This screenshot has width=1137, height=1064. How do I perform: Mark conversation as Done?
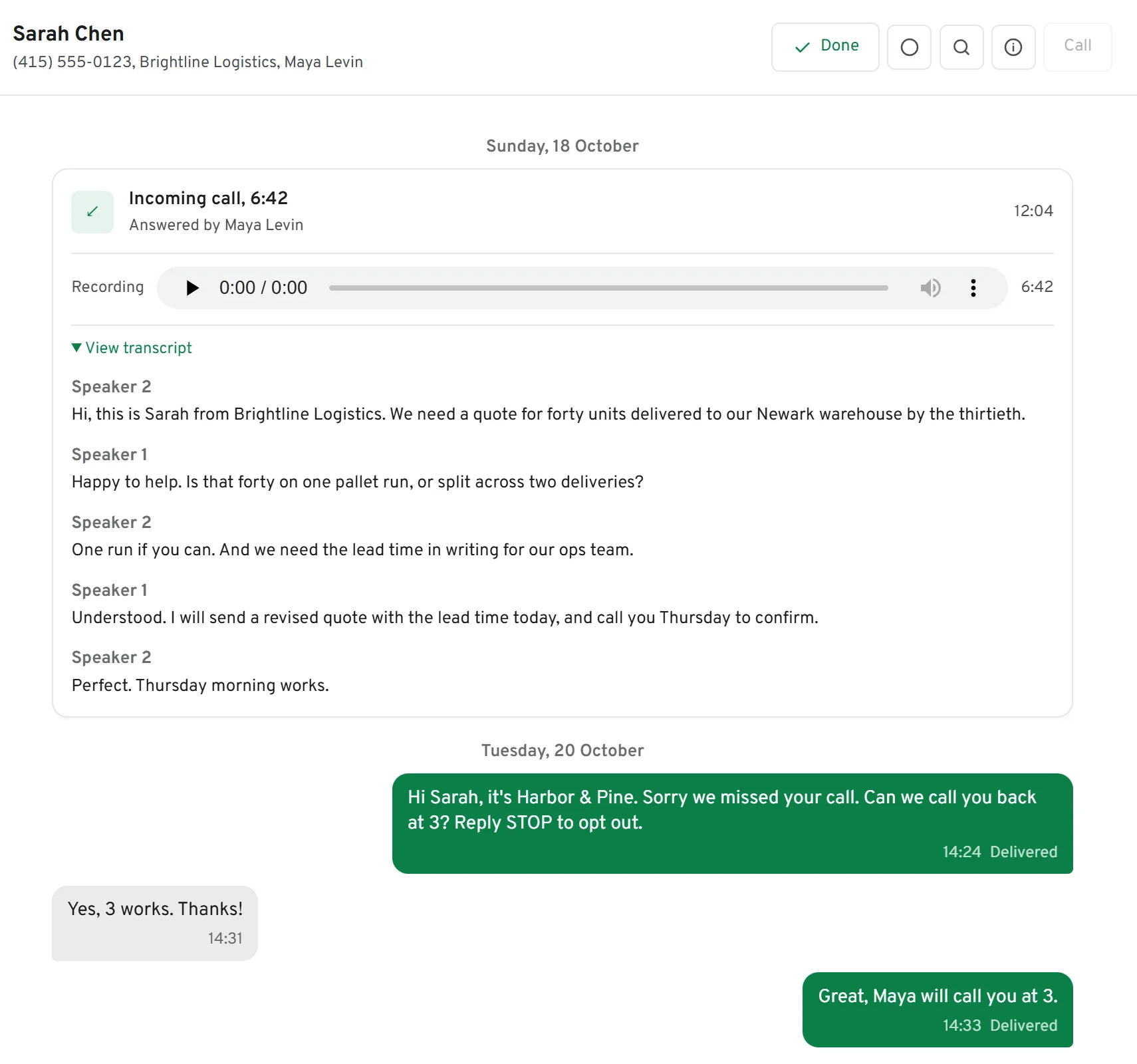tap(825, 47)
